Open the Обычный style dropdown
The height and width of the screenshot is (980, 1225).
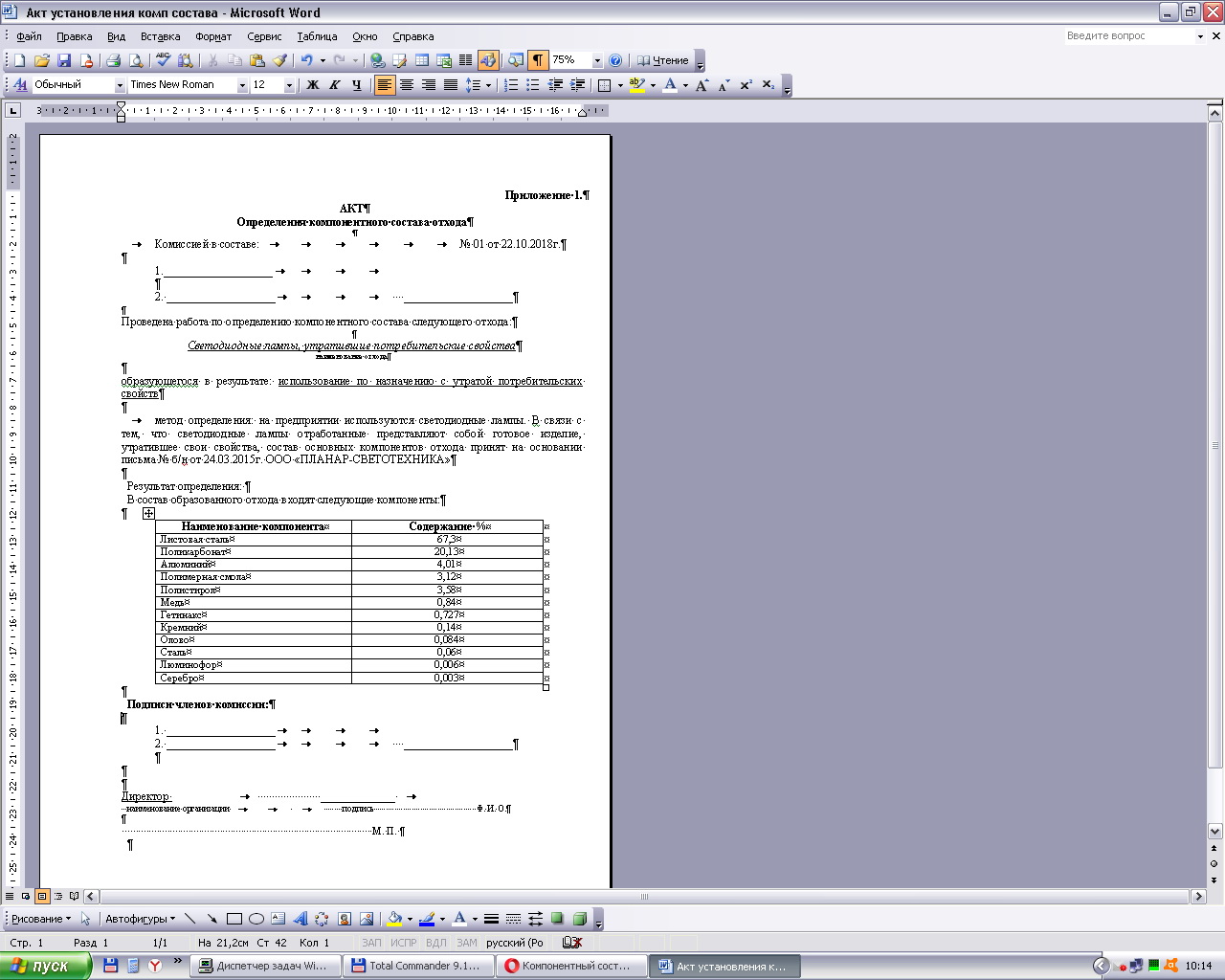pos(121,85)
